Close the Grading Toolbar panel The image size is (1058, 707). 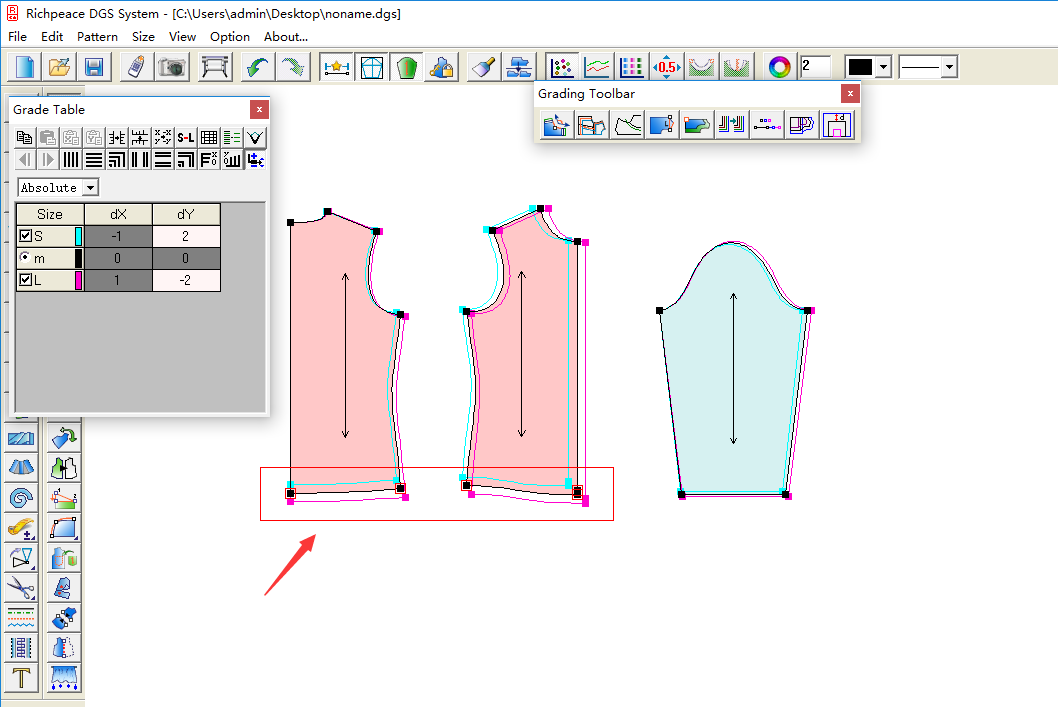850,93
